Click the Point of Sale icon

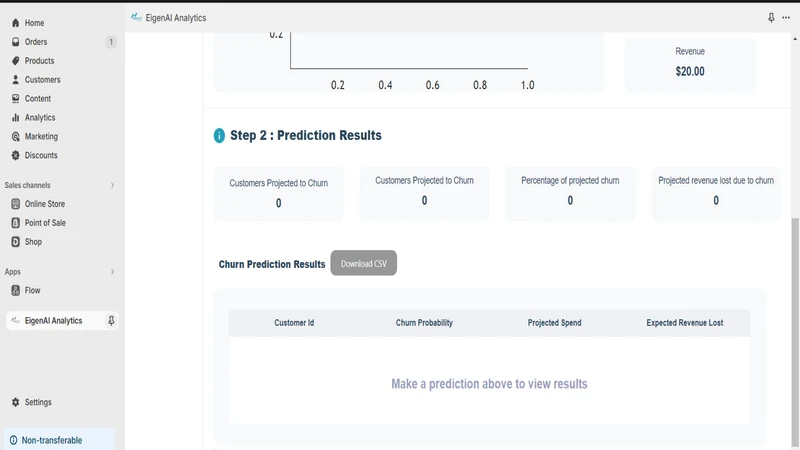coord(15,223)
